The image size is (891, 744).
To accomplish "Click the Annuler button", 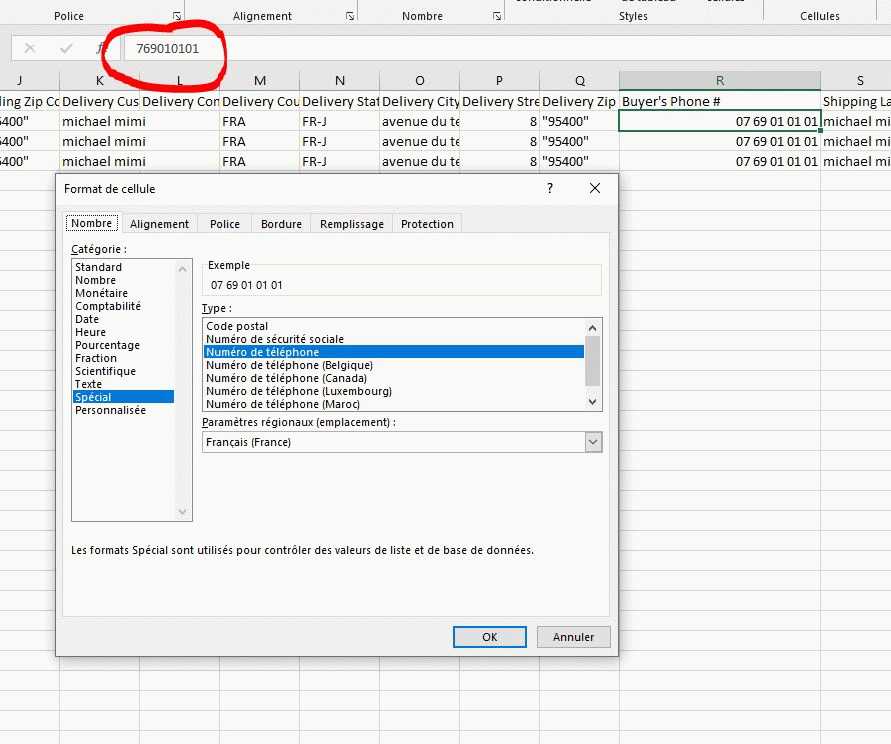I will tap(573, 637).
